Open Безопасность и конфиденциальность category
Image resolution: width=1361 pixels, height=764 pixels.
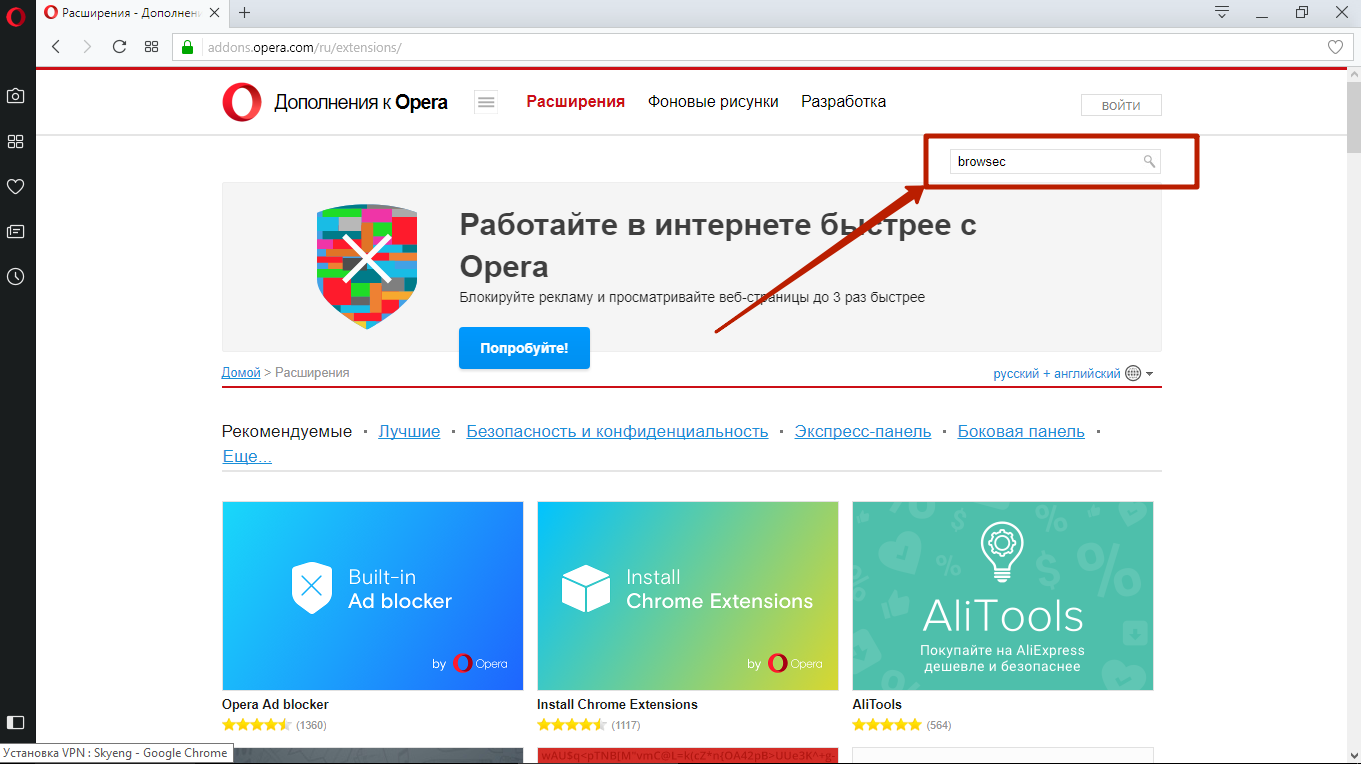click(x=617, y=432)
